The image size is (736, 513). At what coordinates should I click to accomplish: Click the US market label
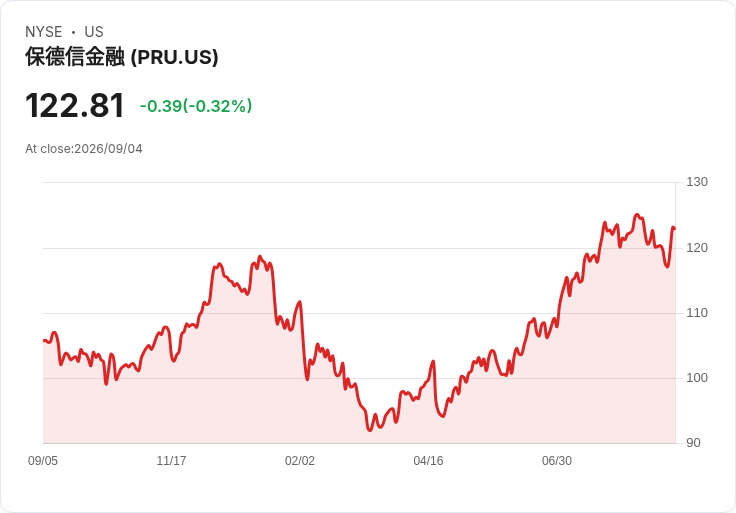point(94,32)
